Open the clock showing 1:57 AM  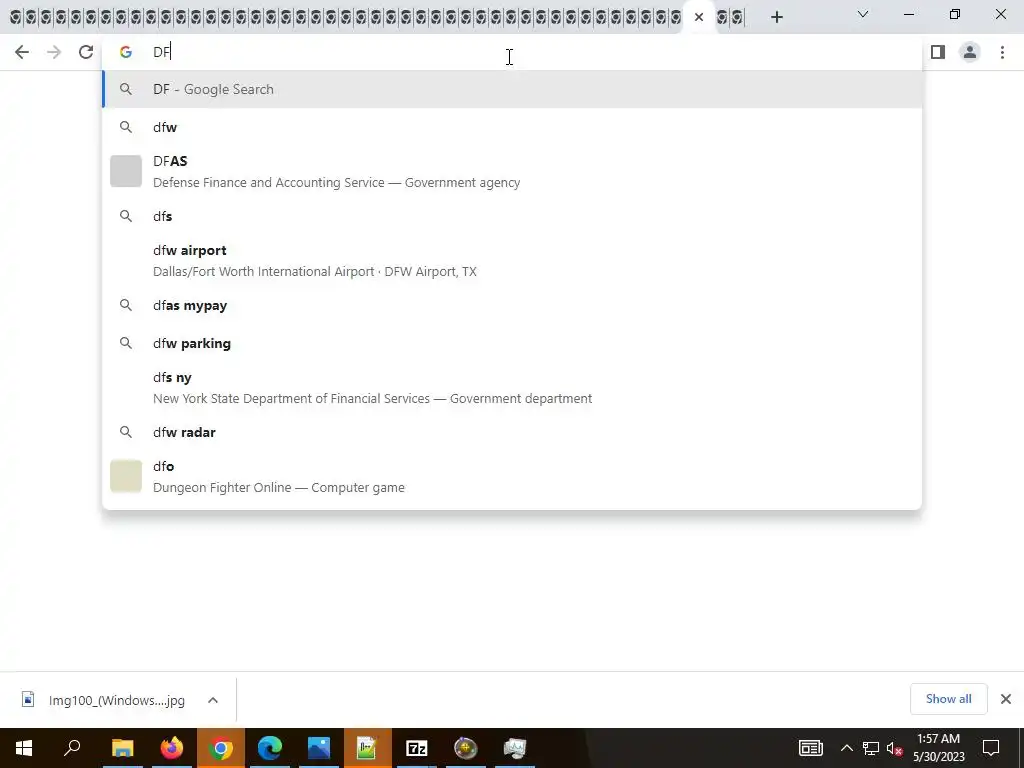(x=938, y=748)
